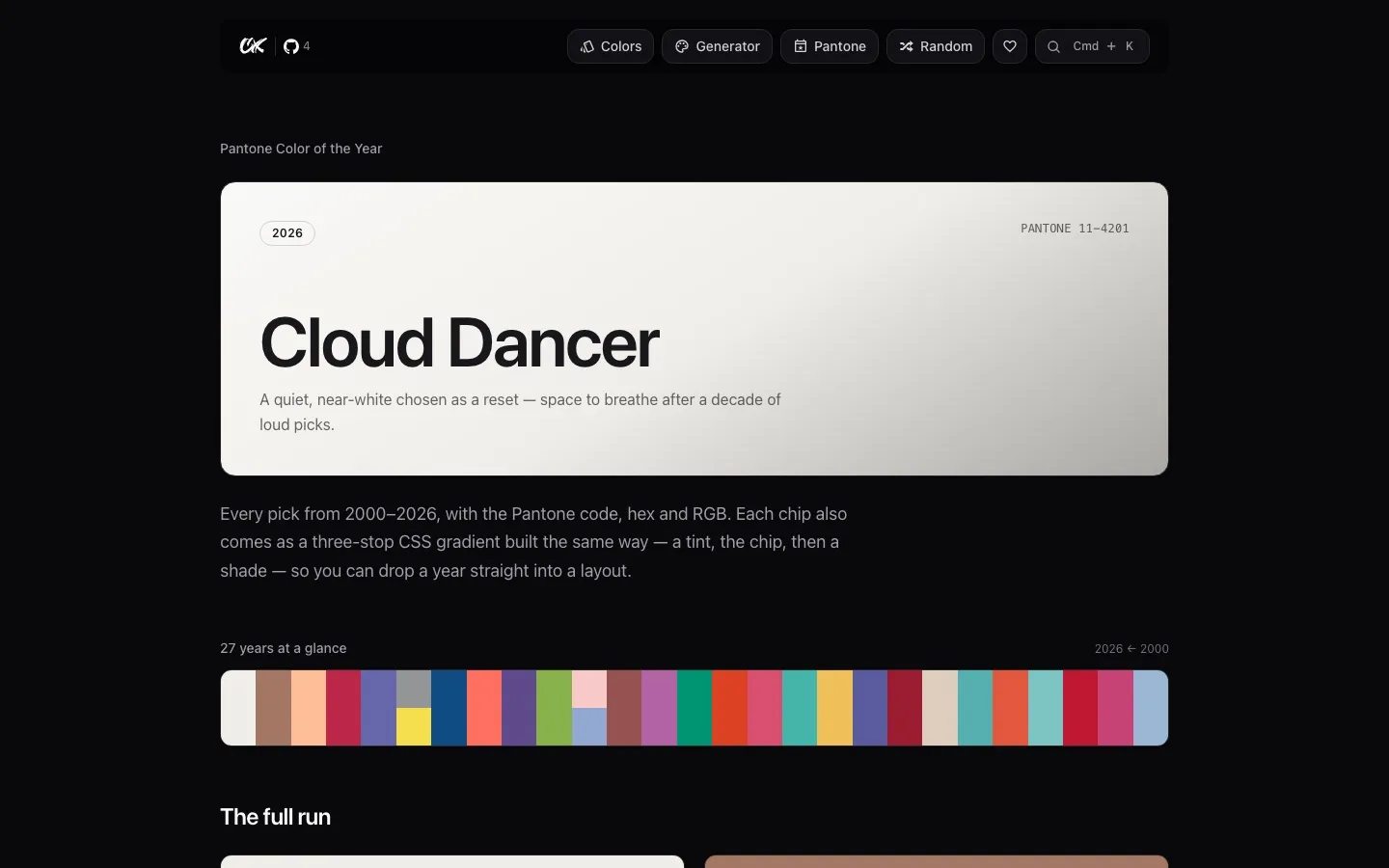Pick a Random color
The image size is (1389, 868).
click(936, 46)
